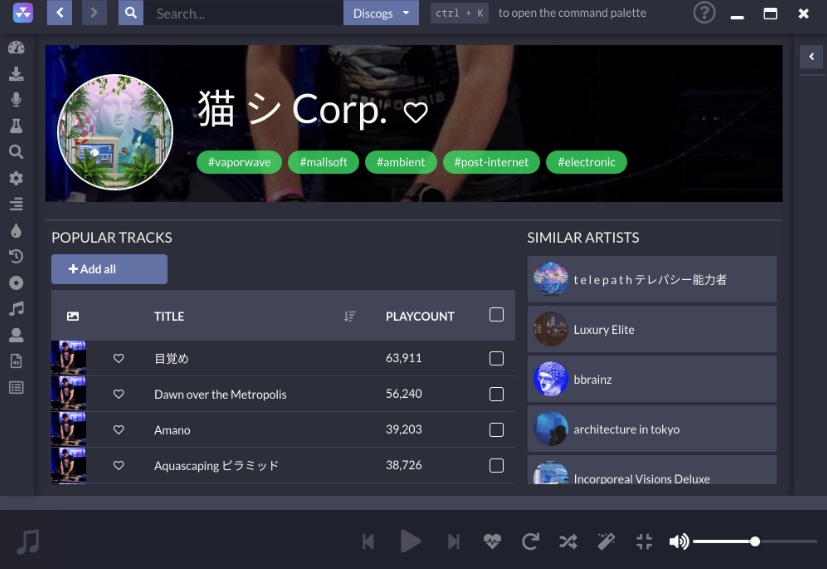Open the Dashboard from the sidebar
Viewport: 827px width, 569px height.
(16, 48)
